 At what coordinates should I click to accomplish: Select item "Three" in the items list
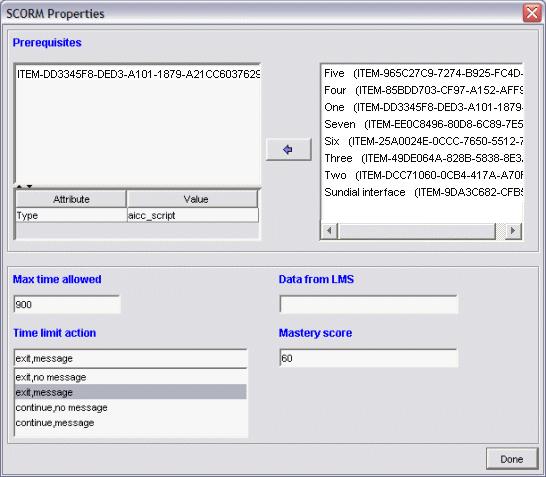click(422, 158)
